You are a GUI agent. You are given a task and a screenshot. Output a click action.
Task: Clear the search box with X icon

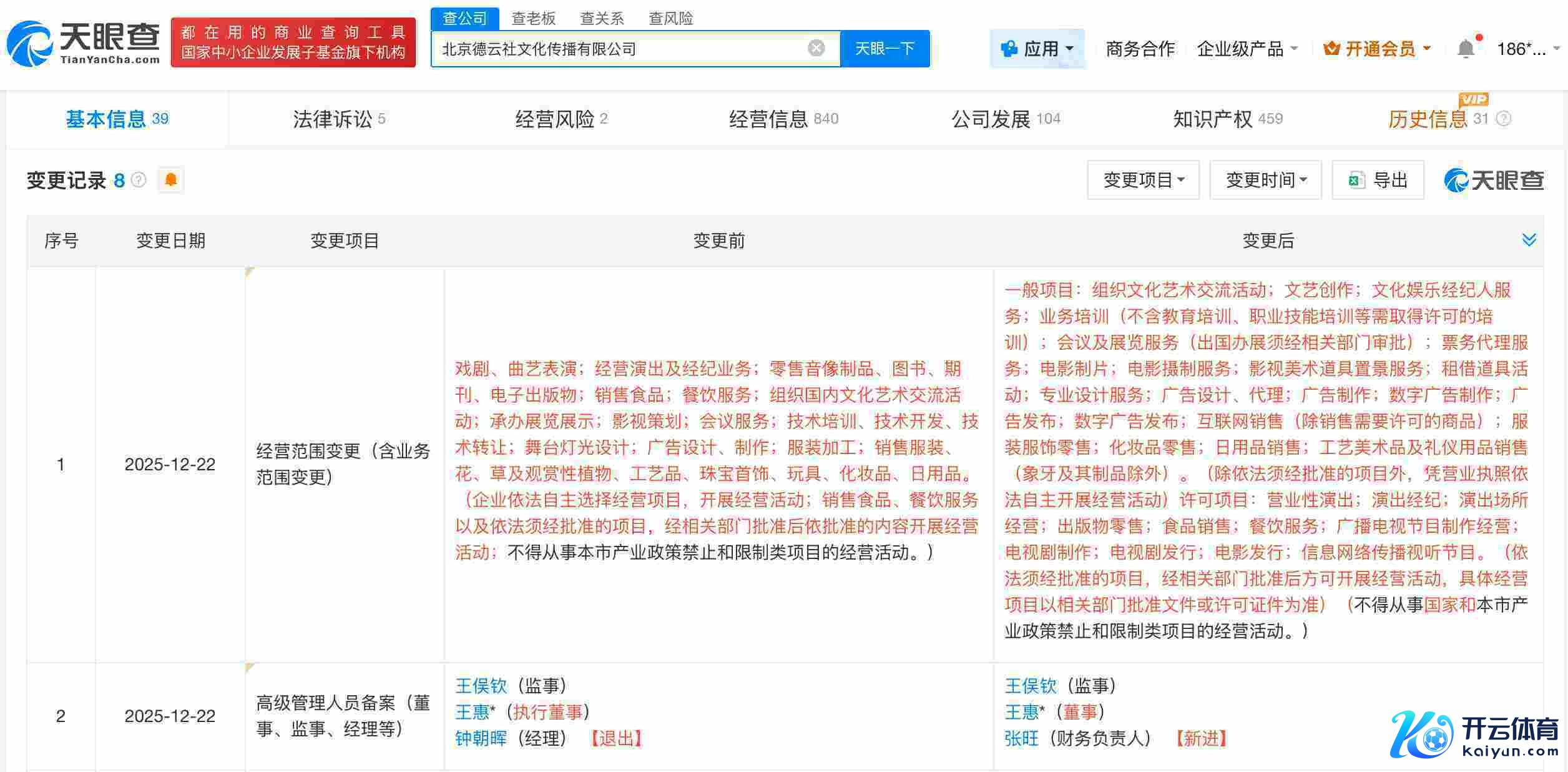click(816, 48)
